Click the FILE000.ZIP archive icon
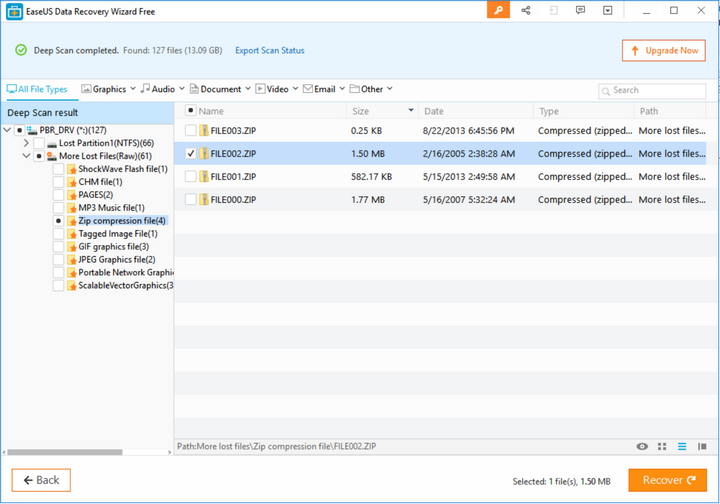This screenshot has height=504, width=720. pos(203,199)
